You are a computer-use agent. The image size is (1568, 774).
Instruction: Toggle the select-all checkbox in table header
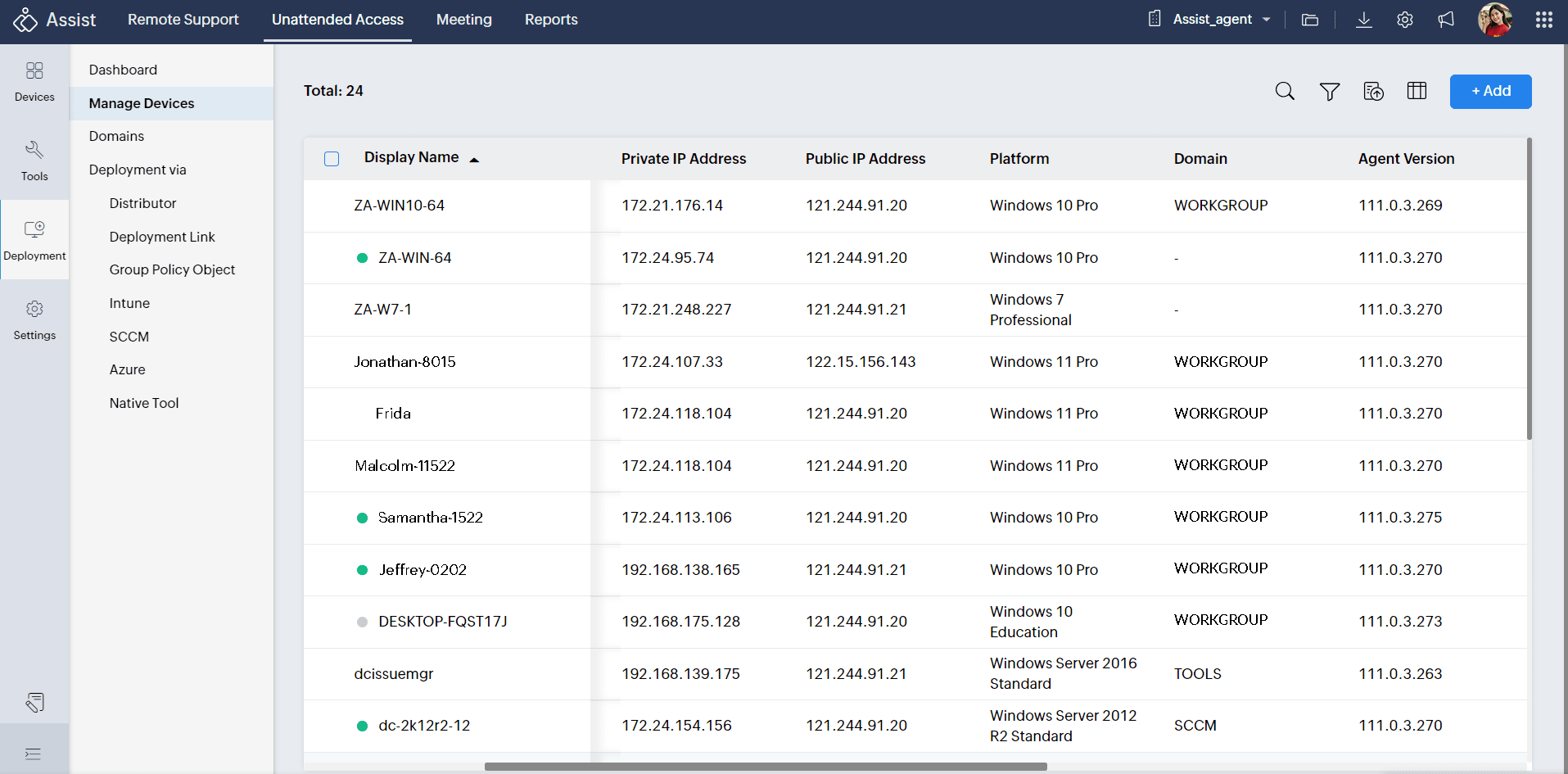click(332, 159)
